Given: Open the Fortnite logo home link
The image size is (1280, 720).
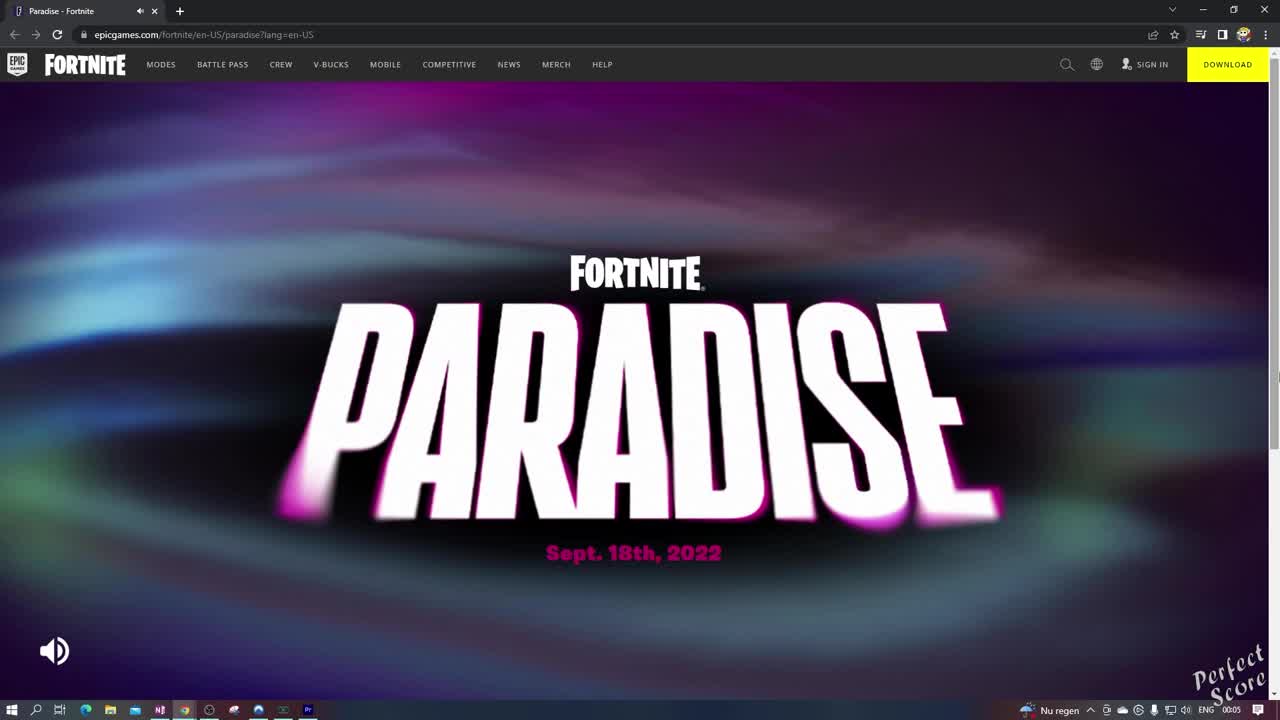Looking at the screenshot, I should coord(85,65).
